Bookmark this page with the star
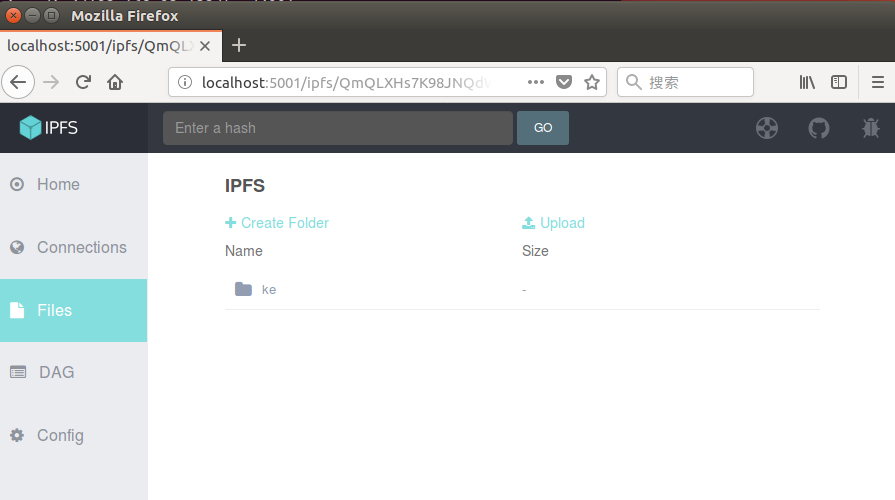Image resolution: width=895 pixels, height=500 pixels. point(592,82)
